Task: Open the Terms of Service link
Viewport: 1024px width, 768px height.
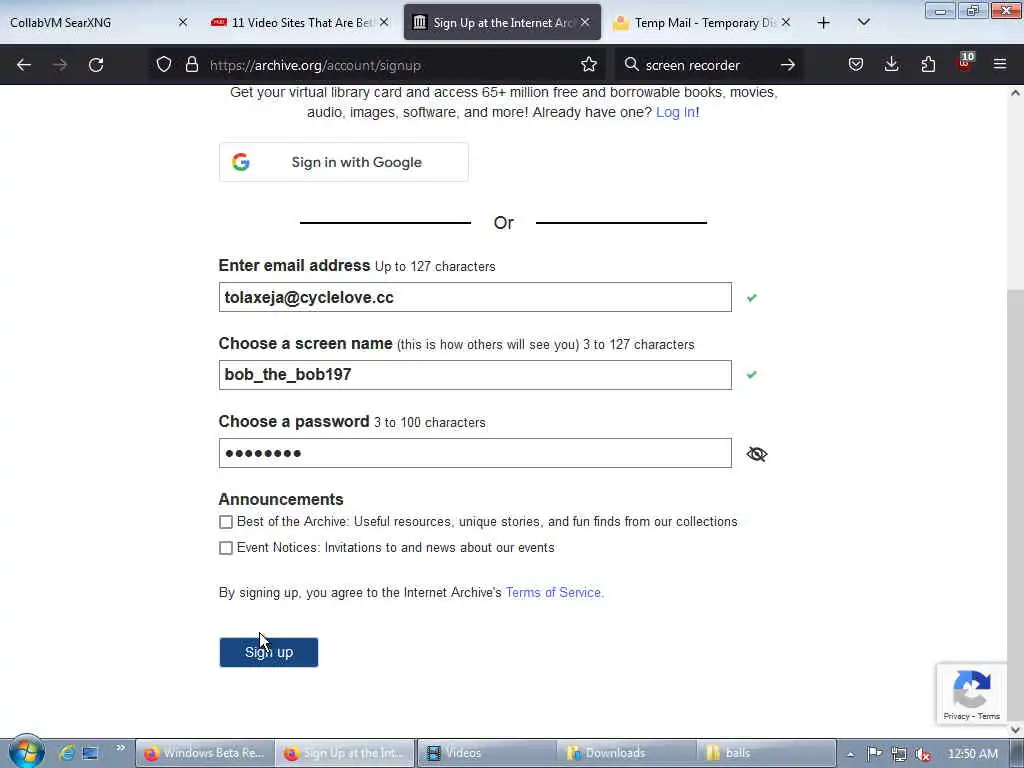Action: tap(553, 592)
